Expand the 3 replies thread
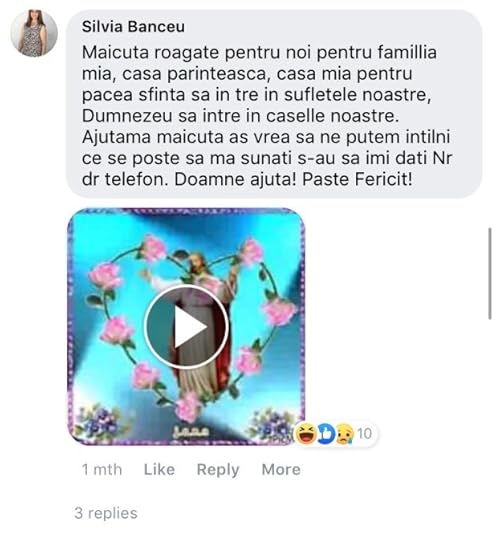This screenshot has width=496, height=540. tap(106, 513)
